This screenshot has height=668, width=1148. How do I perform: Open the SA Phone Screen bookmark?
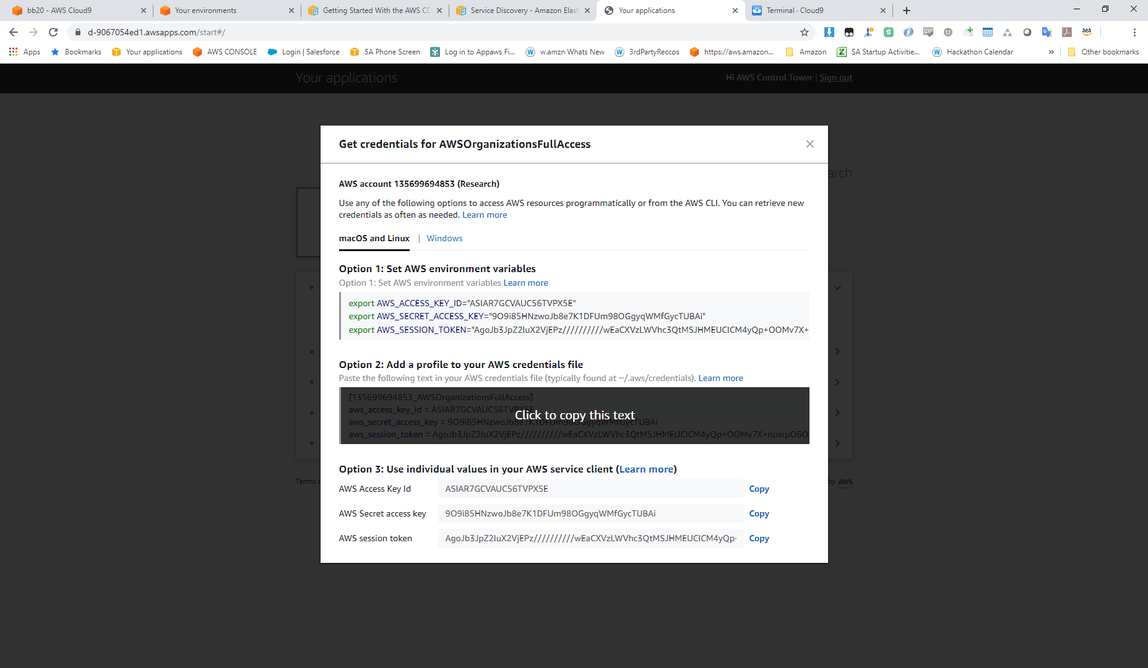385,52
